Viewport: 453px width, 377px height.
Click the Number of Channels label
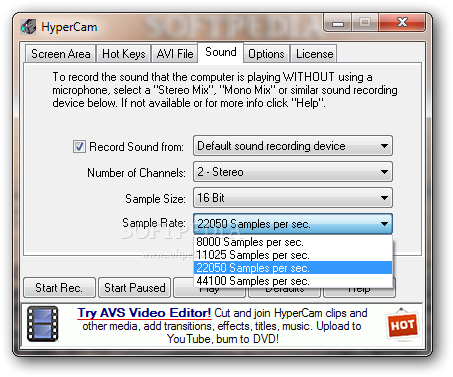point(136,173)
